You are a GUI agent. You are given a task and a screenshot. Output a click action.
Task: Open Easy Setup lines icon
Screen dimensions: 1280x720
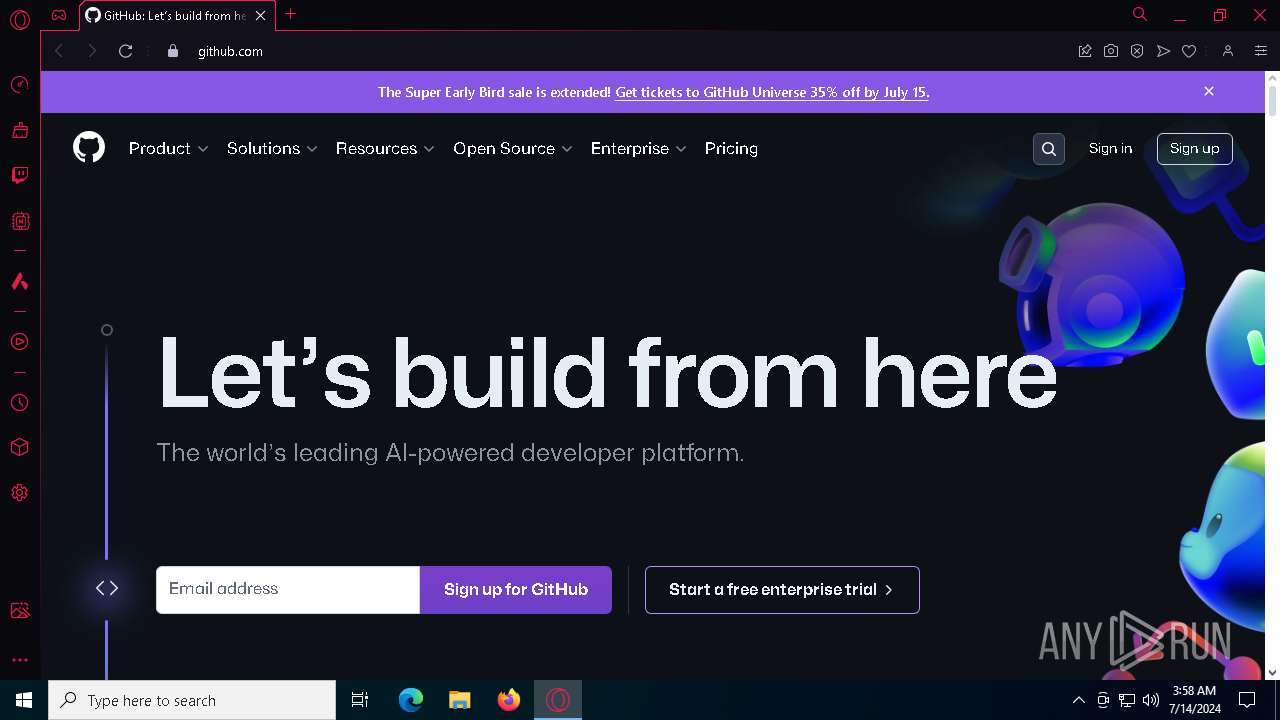1261,51
